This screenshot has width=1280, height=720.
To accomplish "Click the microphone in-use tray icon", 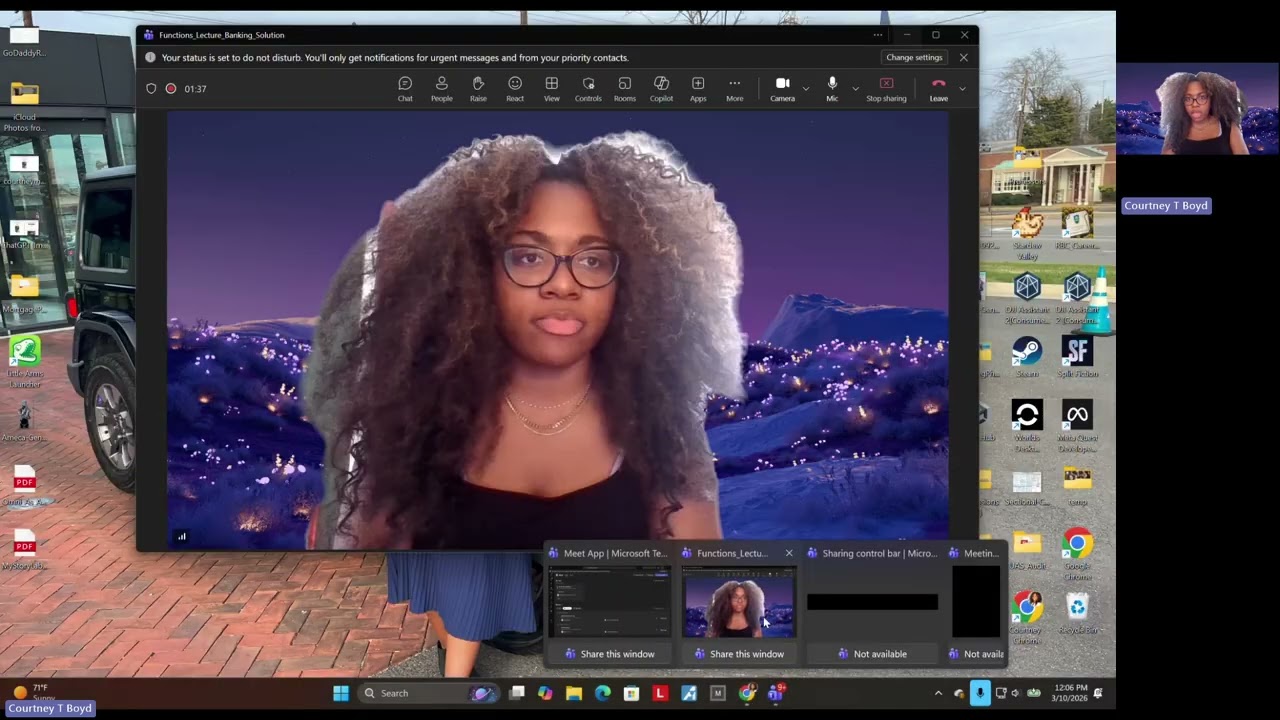I will 980,693.
